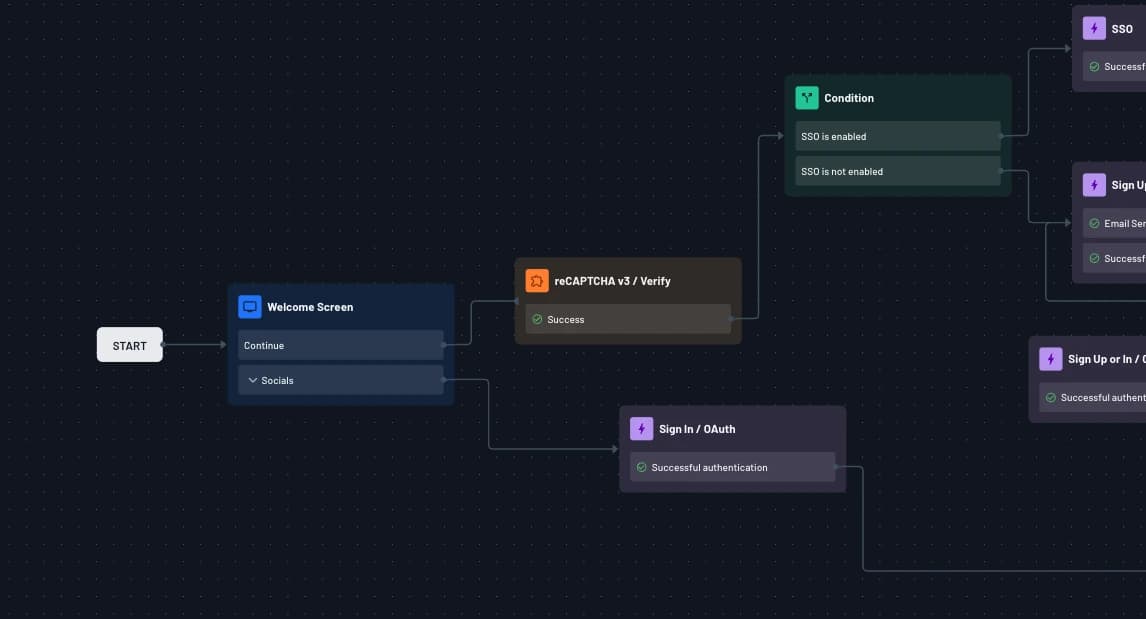Click the check icon beside Email Sent row
Viewport: 1146px width, 619px height.
1095,224
